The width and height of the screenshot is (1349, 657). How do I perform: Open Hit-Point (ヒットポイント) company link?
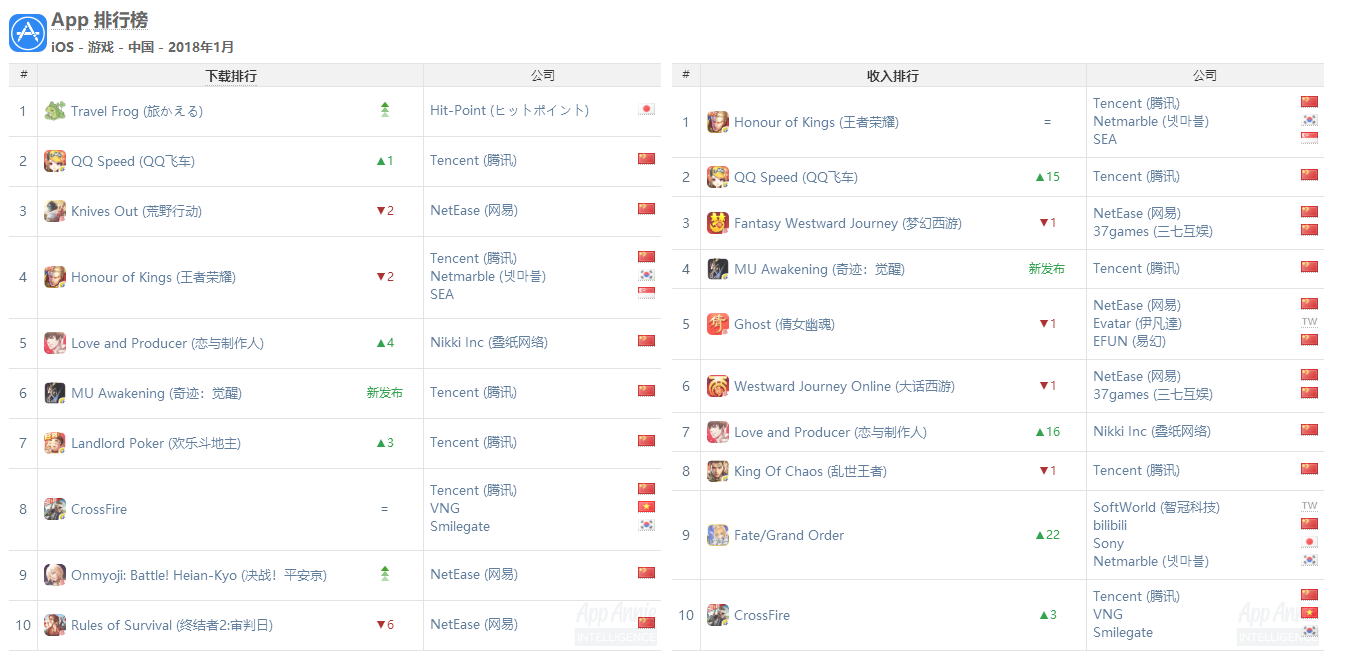click(510, 110)
